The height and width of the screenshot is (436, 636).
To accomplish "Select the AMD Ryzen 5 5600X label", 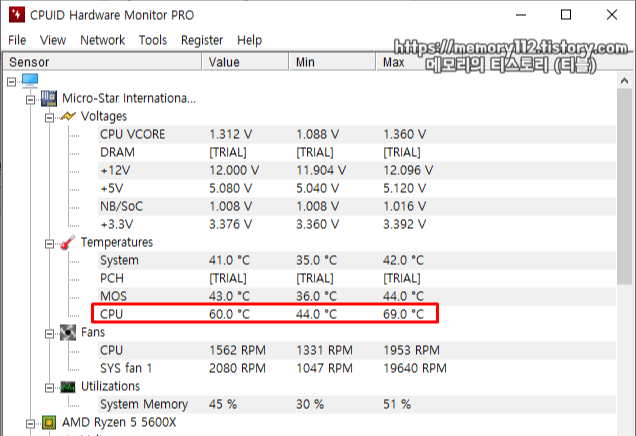I will pos(119,423).
